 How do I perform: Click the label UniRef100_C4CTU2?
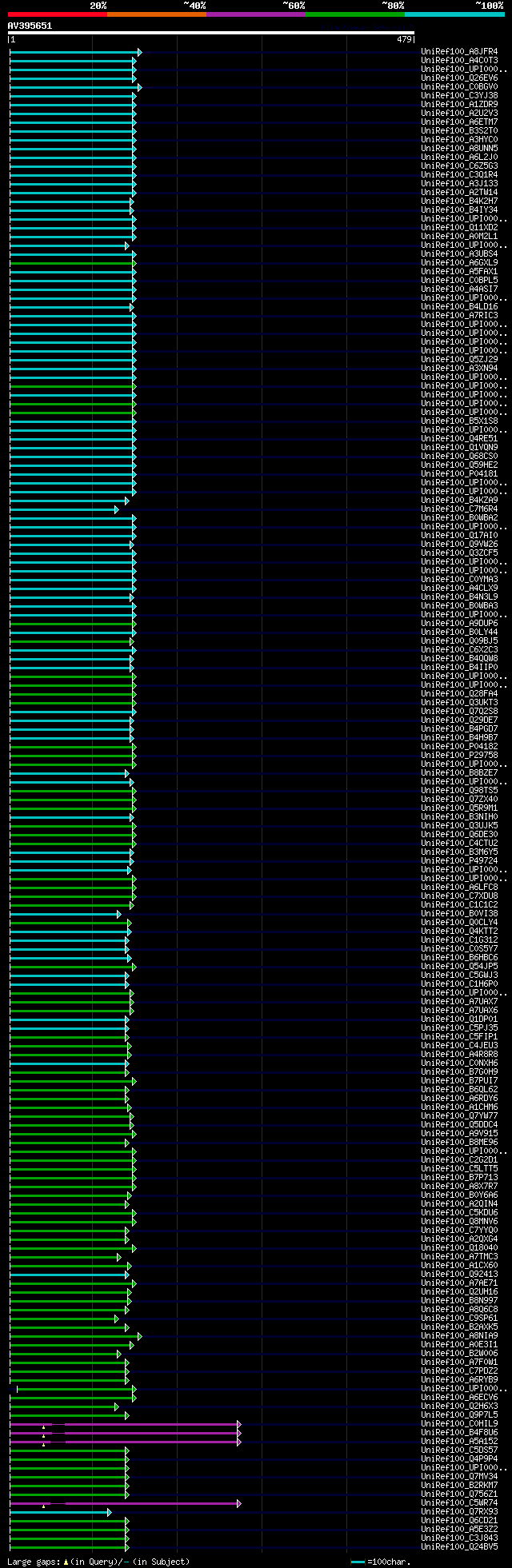pos(459,844)
